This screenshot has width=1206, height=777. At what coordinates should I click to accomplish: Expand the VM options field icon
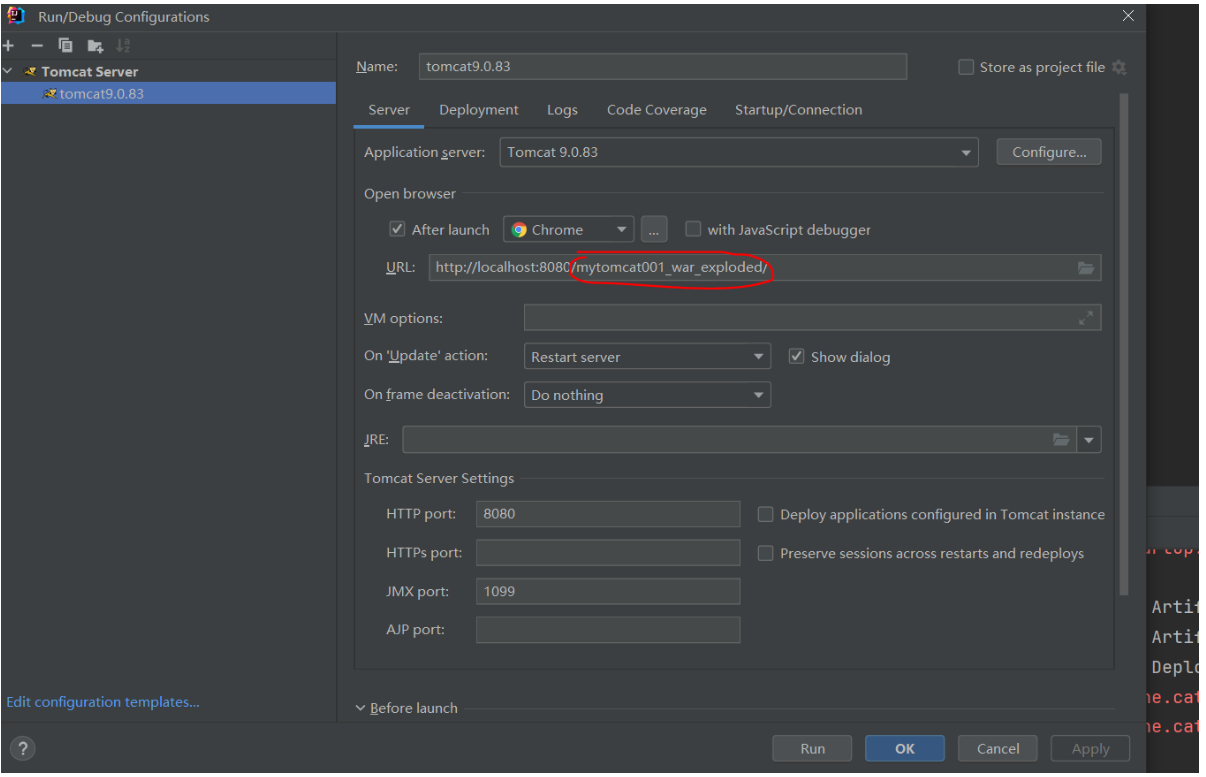(x=1086, y=318)
